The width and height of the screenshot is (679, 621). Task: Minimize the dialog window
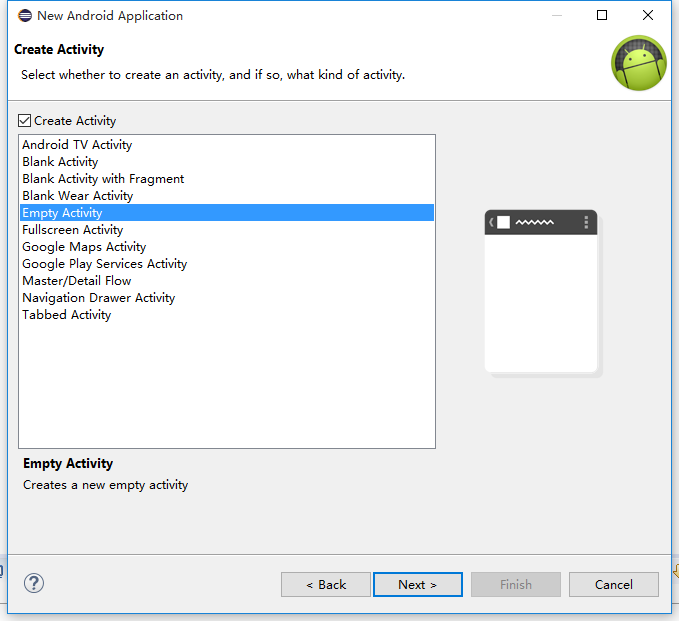point(557,15)
